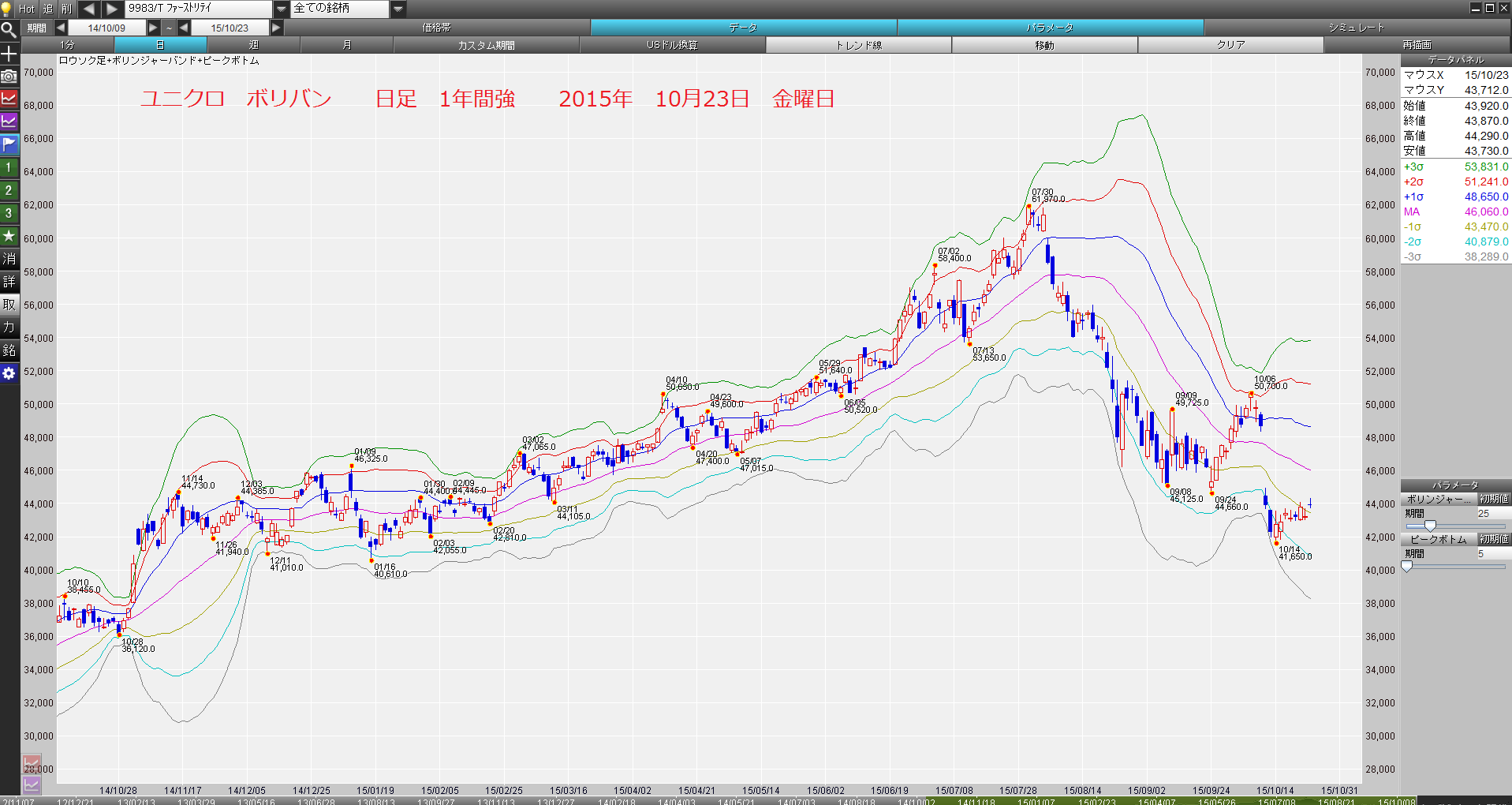
Task: Select the 1分 timeframe
Action: (68, 45)
